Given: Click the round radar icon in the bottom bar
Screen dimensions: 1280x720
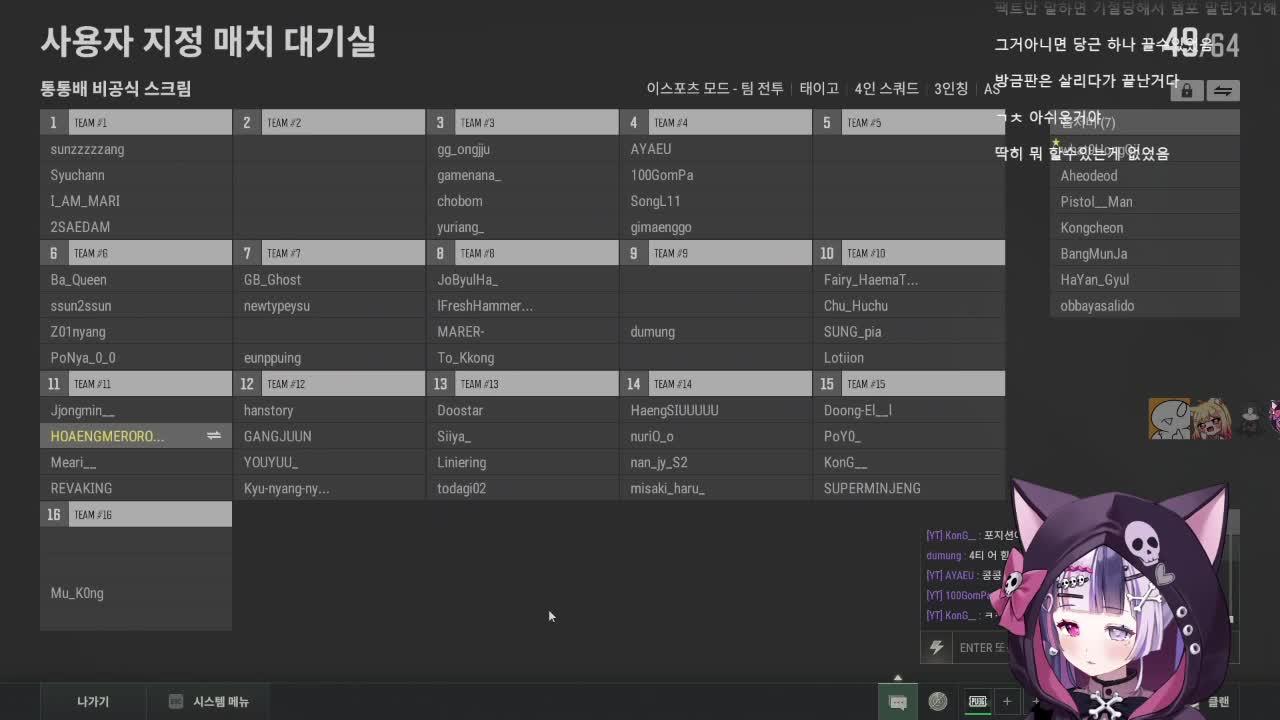Looking at the screenshot, I should point(937,702).
